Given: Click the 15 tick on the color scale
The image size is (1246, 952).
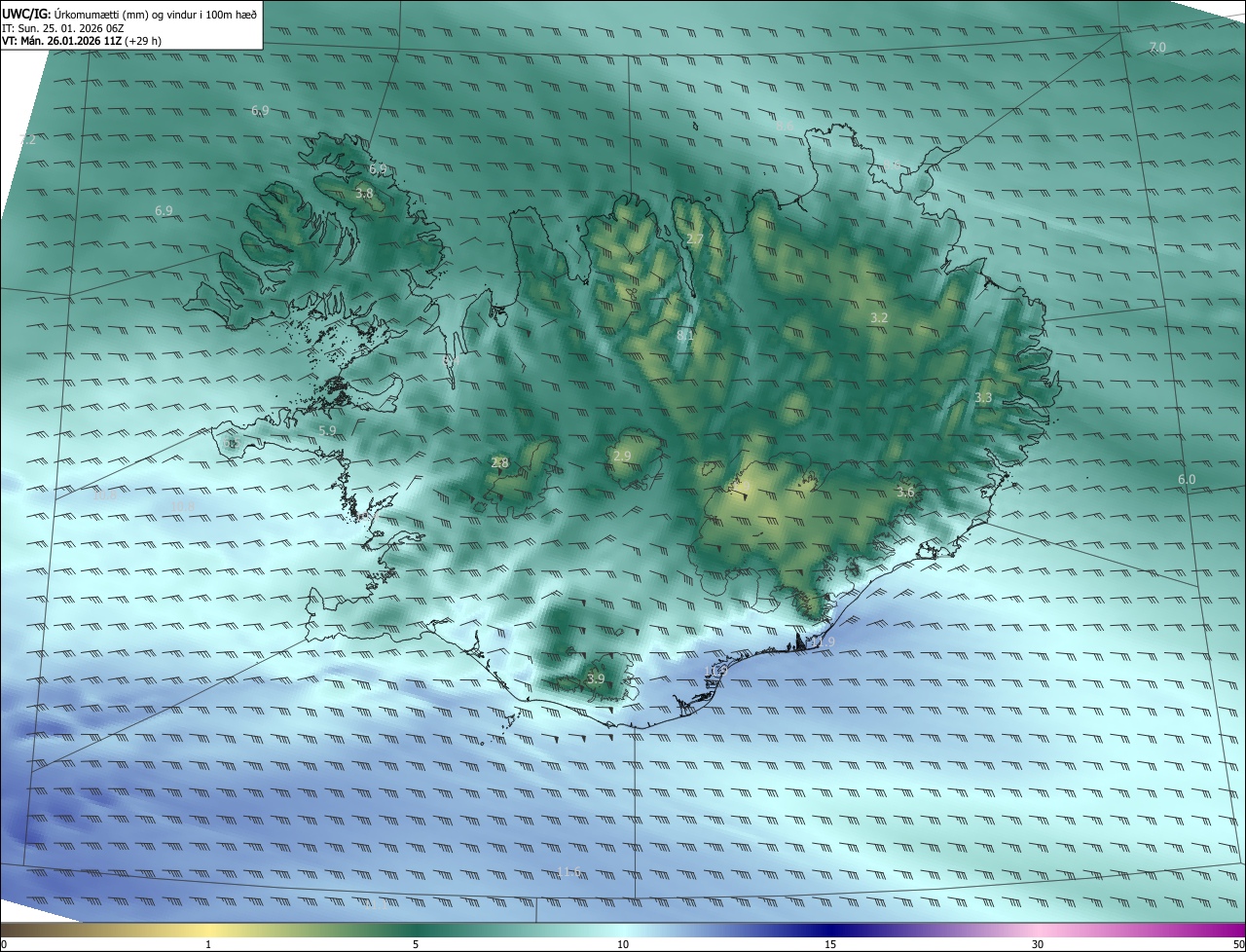Looking at the screenshot, I should click(x=830, y=944).
